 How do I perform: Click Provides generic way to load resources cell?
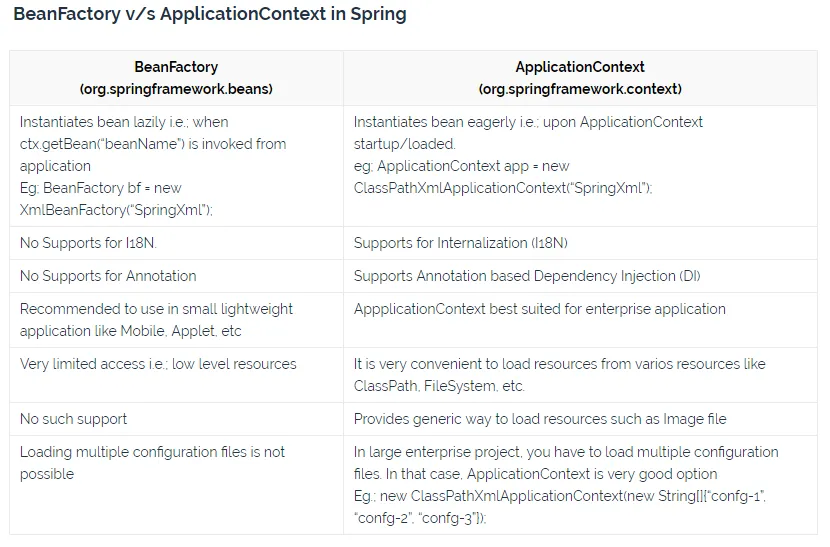(580, 419)
